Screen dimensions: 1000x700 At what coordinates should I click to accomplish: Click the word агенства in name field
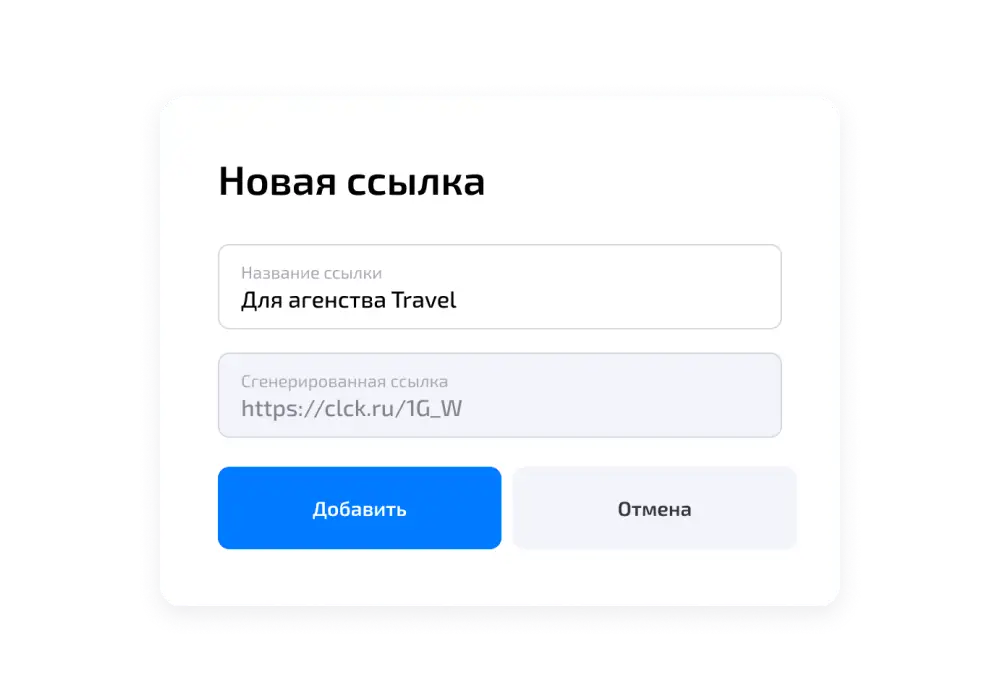(x=337, y=302)
